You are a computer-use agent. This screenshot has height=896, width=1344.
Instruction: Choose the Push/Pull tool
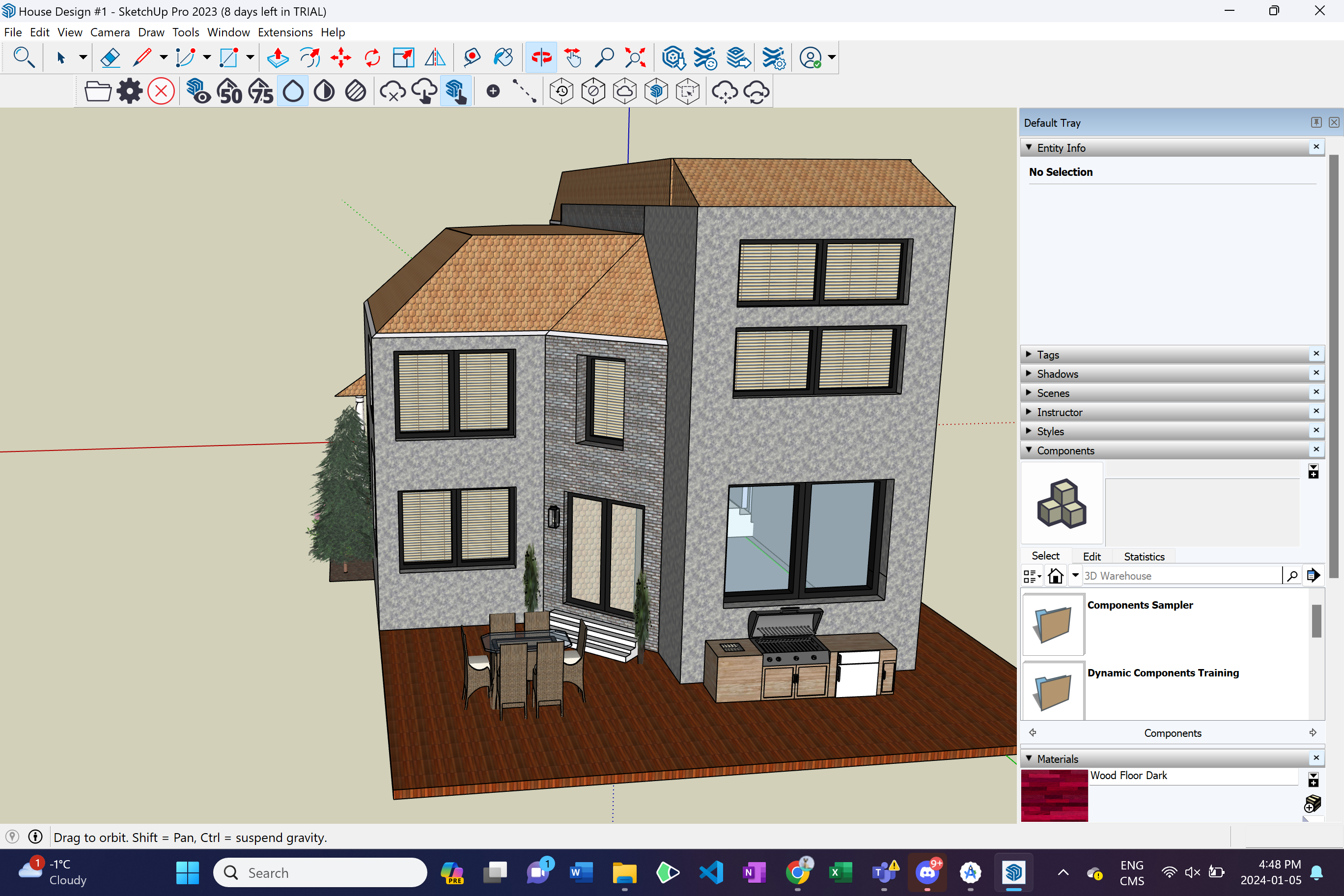point(278,57)
